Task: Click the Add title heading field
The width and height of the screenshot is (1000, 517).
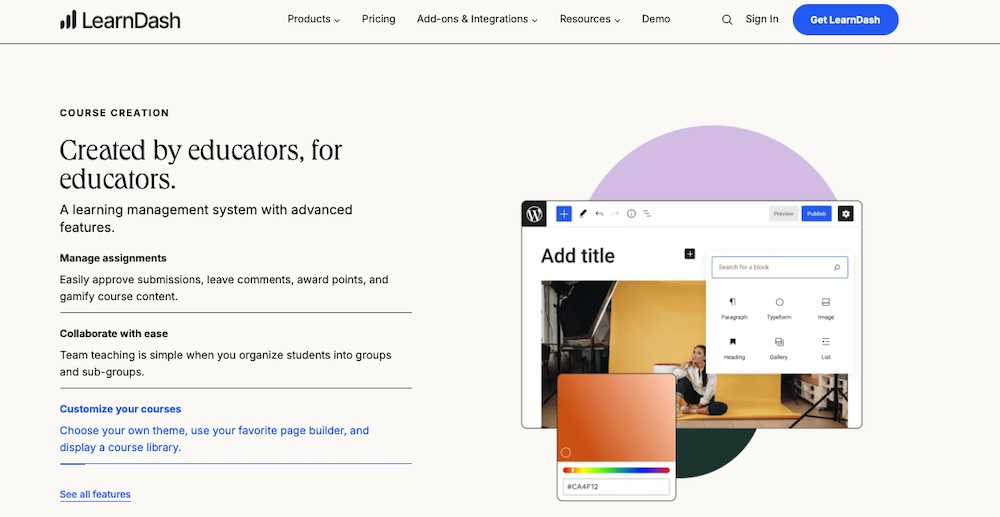Action: (578, 256)
